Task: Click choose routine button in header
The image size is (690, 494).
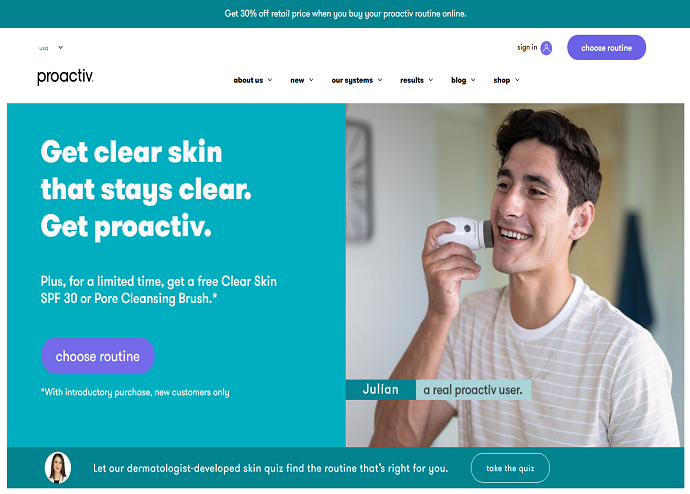Action: 606,48
